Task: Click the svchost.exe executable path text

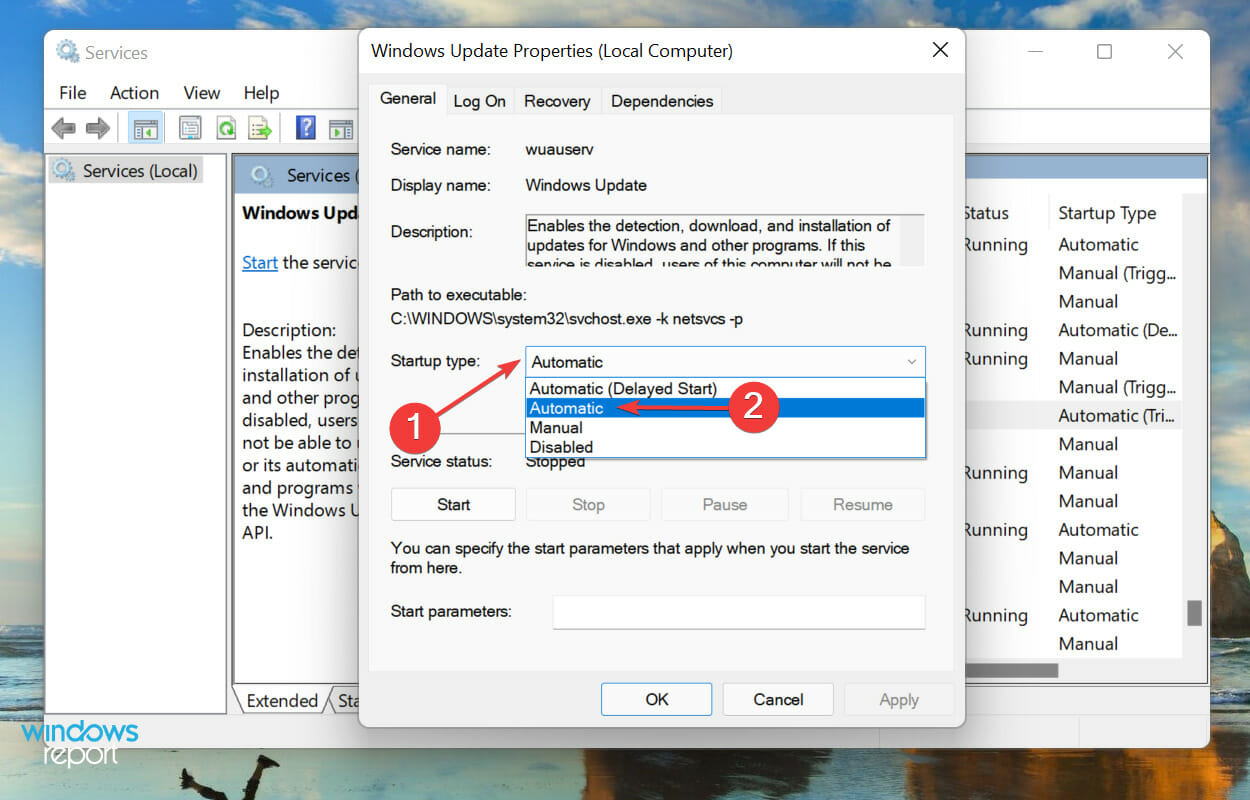Action: pos(567,319)
